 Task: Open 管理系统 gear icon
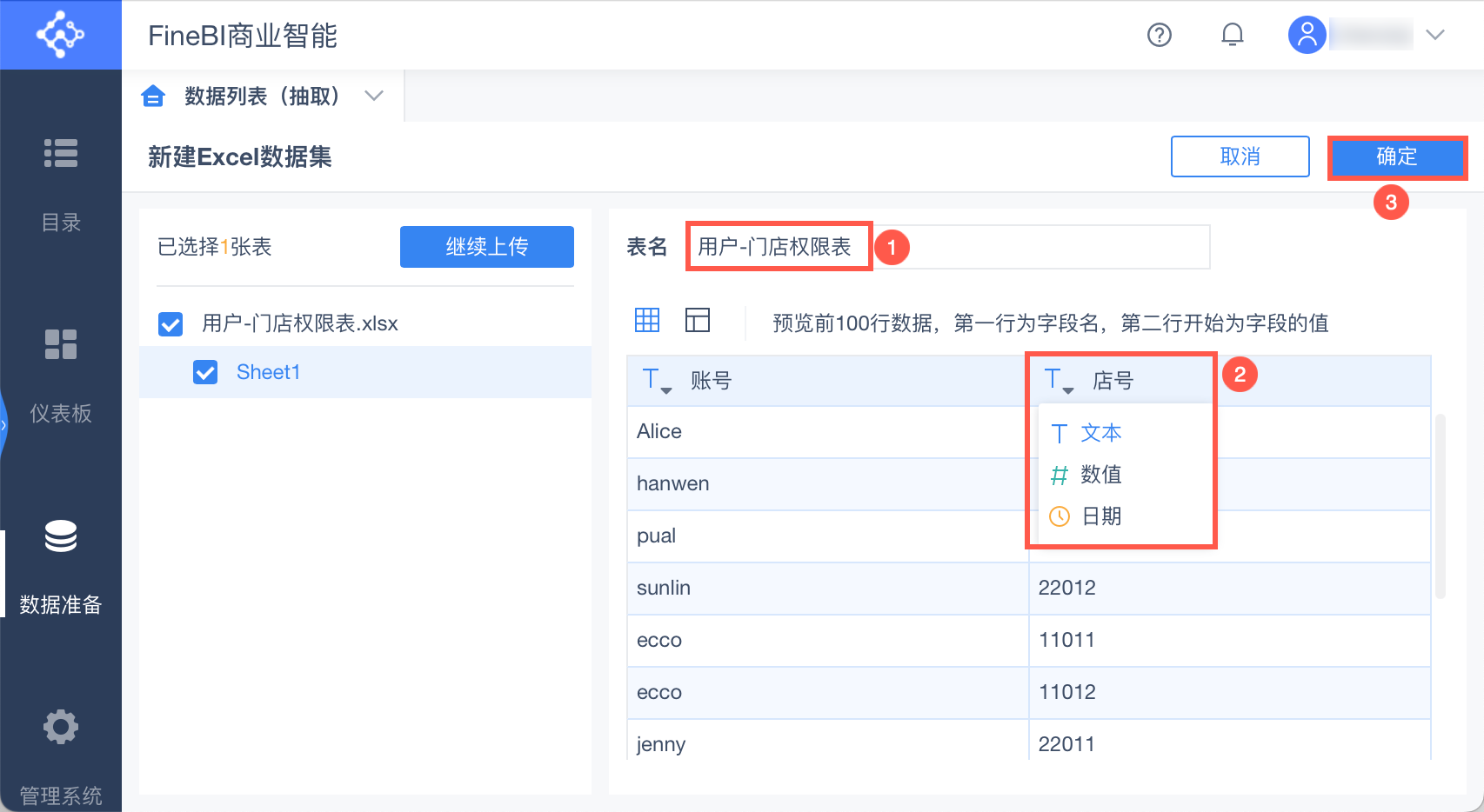[61, 727]
